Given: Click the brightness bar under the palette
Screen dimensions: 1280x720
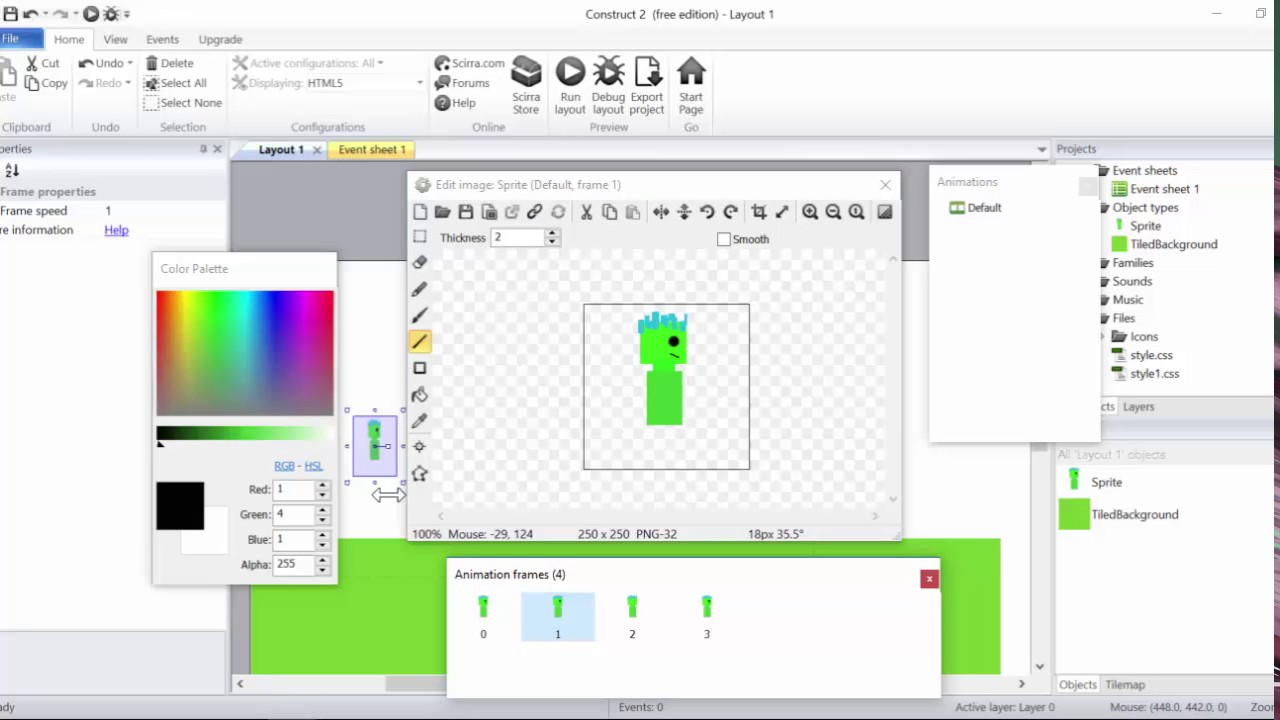Looking at the screenshot, I should 245,433.
